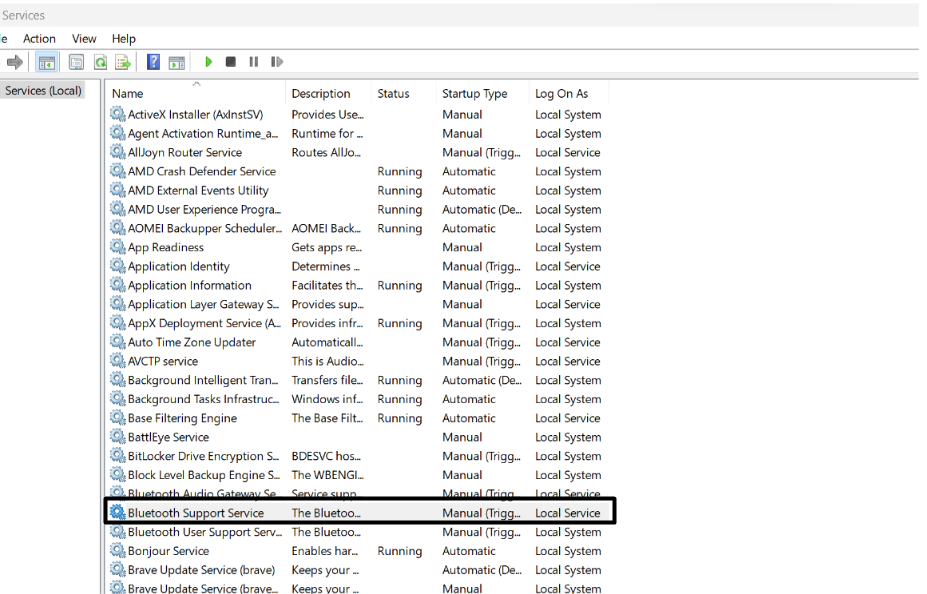Select the Bluetooth Support Service row

196,513
